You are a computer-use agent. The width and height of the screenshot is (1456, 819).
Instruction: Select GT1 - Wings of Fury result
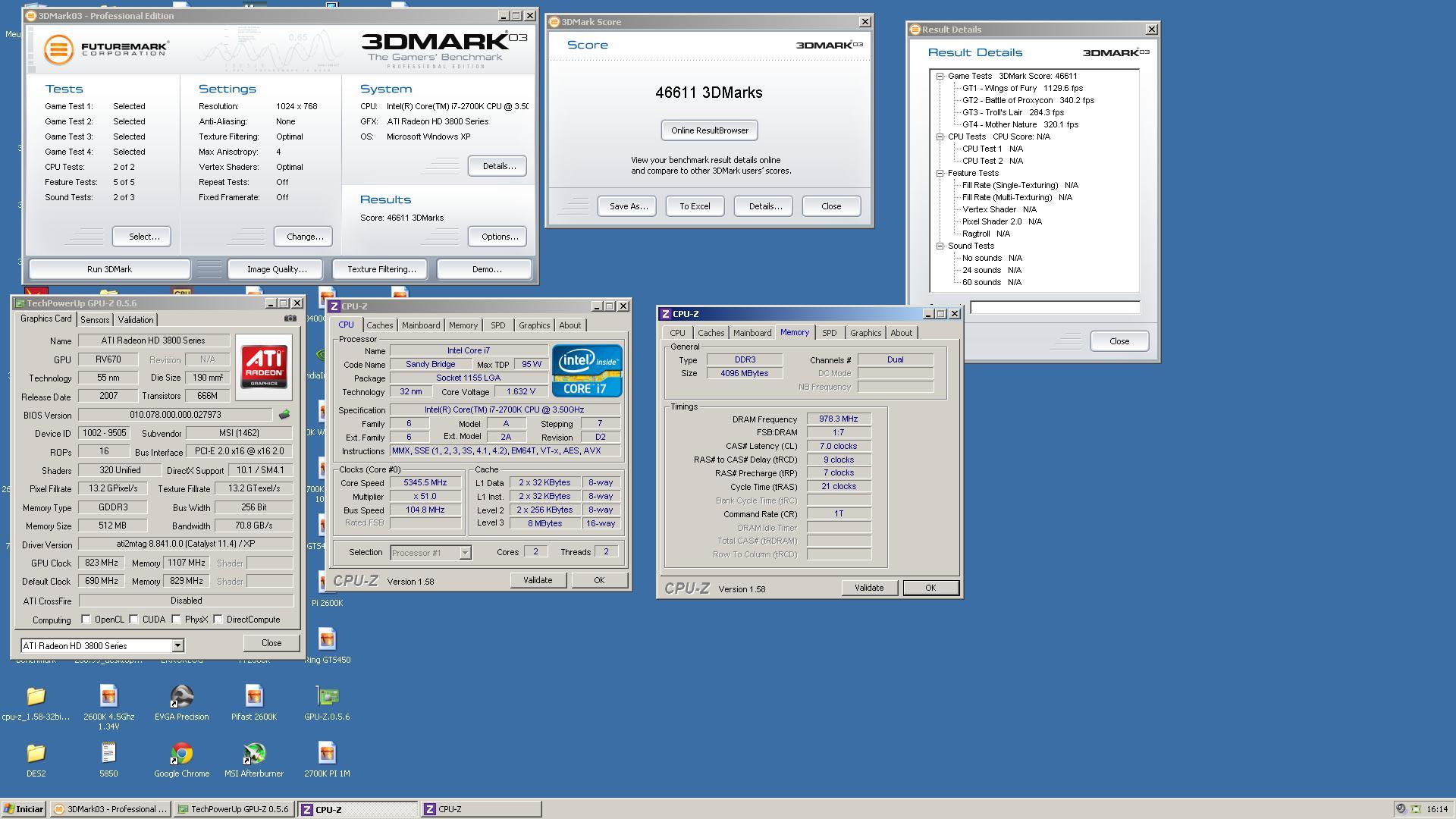(x=1022, y=88)
